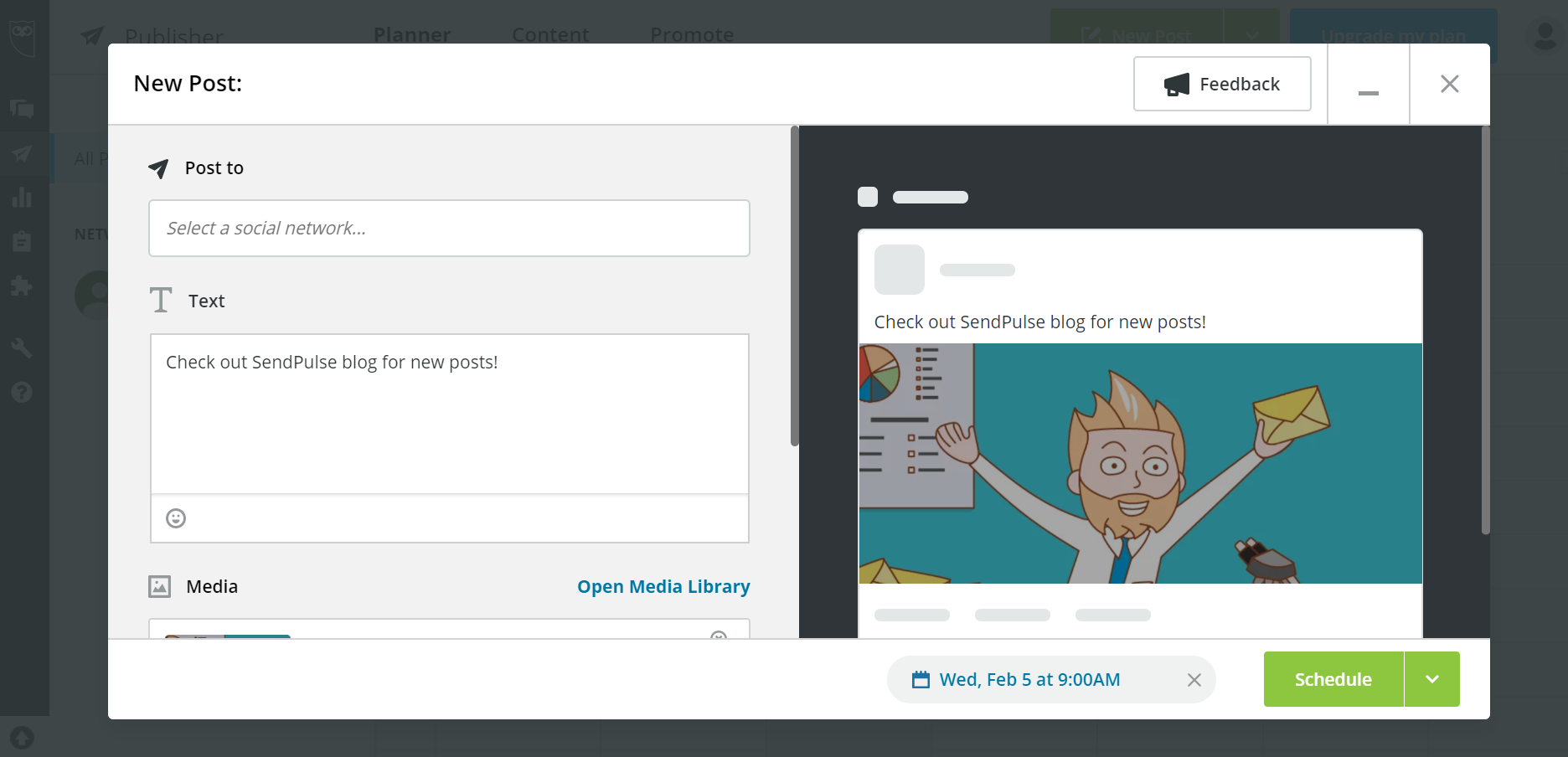Click the Select a social network field
This screenshot has width=1568, height=757.
pyautogui.click(x=449, y=228)
